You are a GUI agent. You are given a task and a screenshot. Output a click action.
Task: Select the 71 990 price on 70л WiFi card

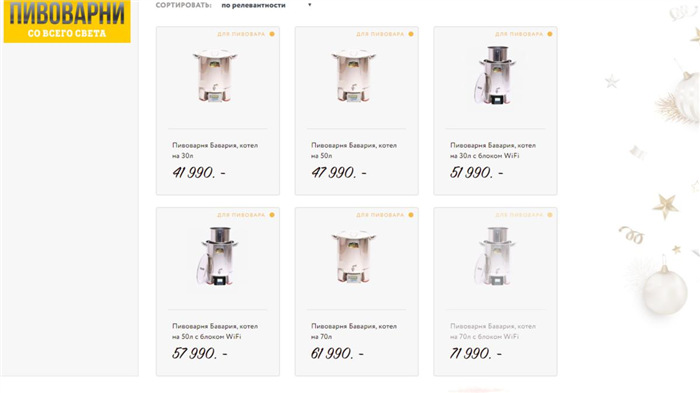[x=475, y=353]
